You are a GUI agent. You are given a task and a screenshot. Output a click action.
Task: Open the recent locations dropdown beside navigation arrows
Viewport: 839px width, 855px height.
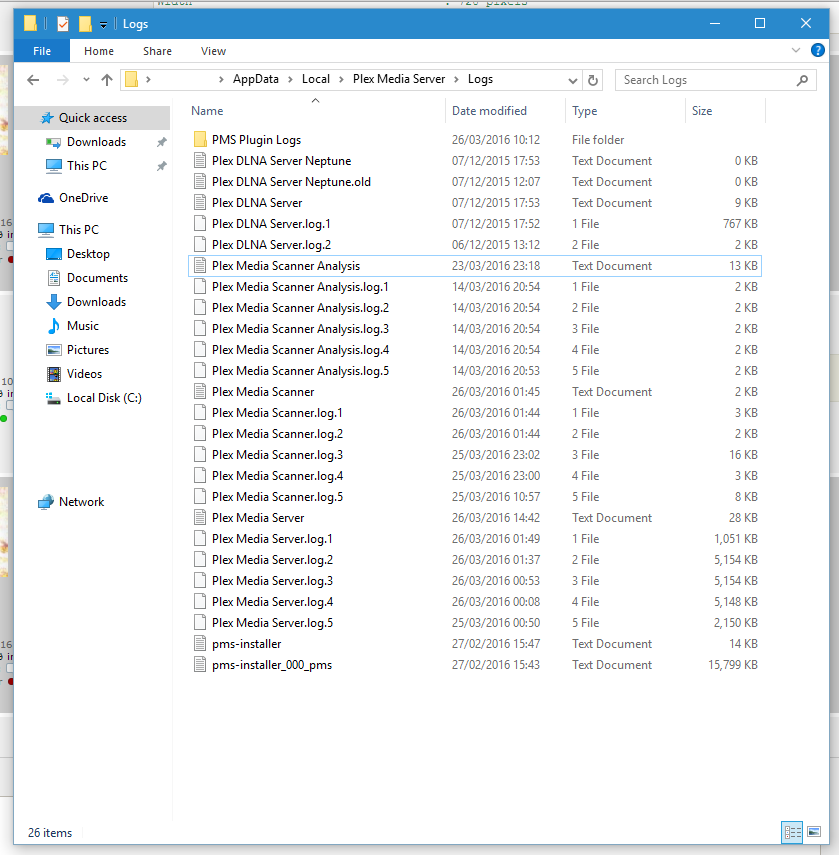click(86, 79)
